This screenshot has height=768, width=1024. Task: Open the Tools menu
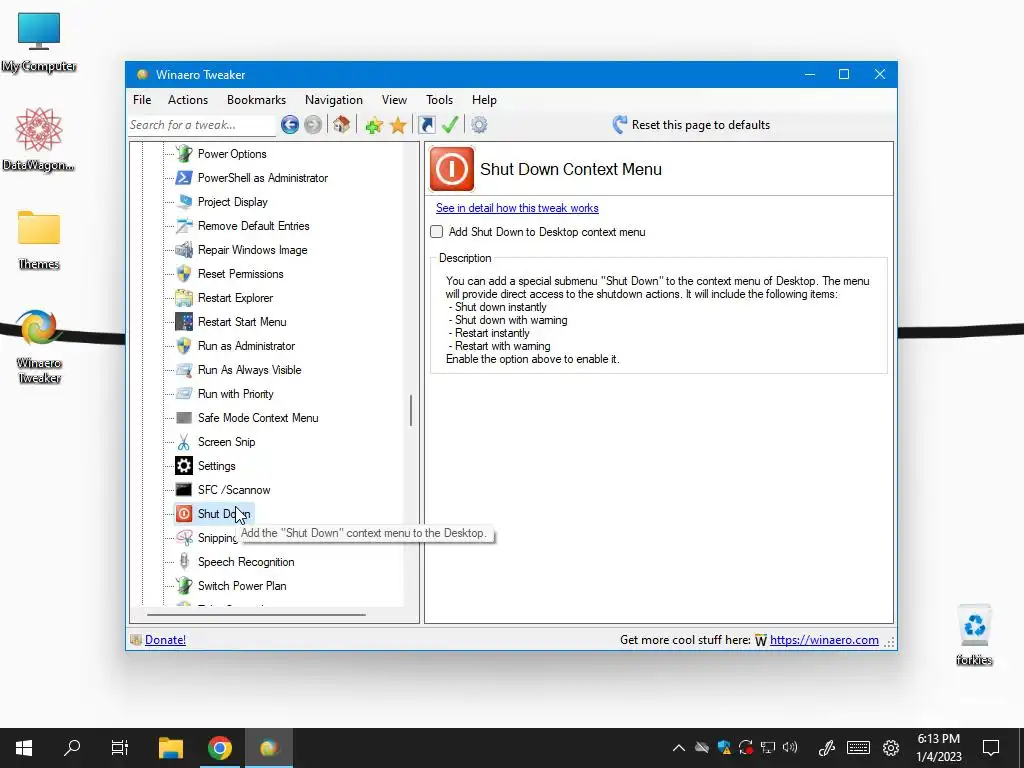point(440,100)
